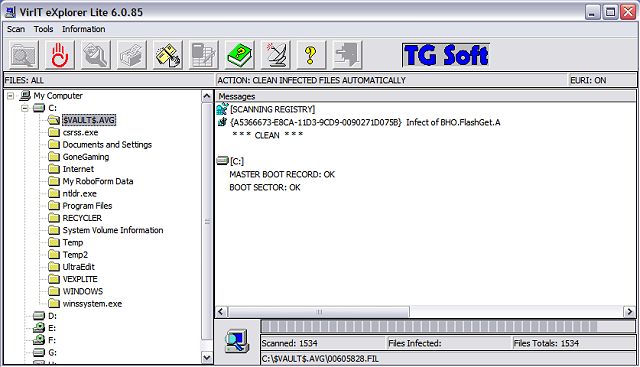This screenshot has height=367, width=640.
Task: Open the green help book icon
Action: pos(239,55)
